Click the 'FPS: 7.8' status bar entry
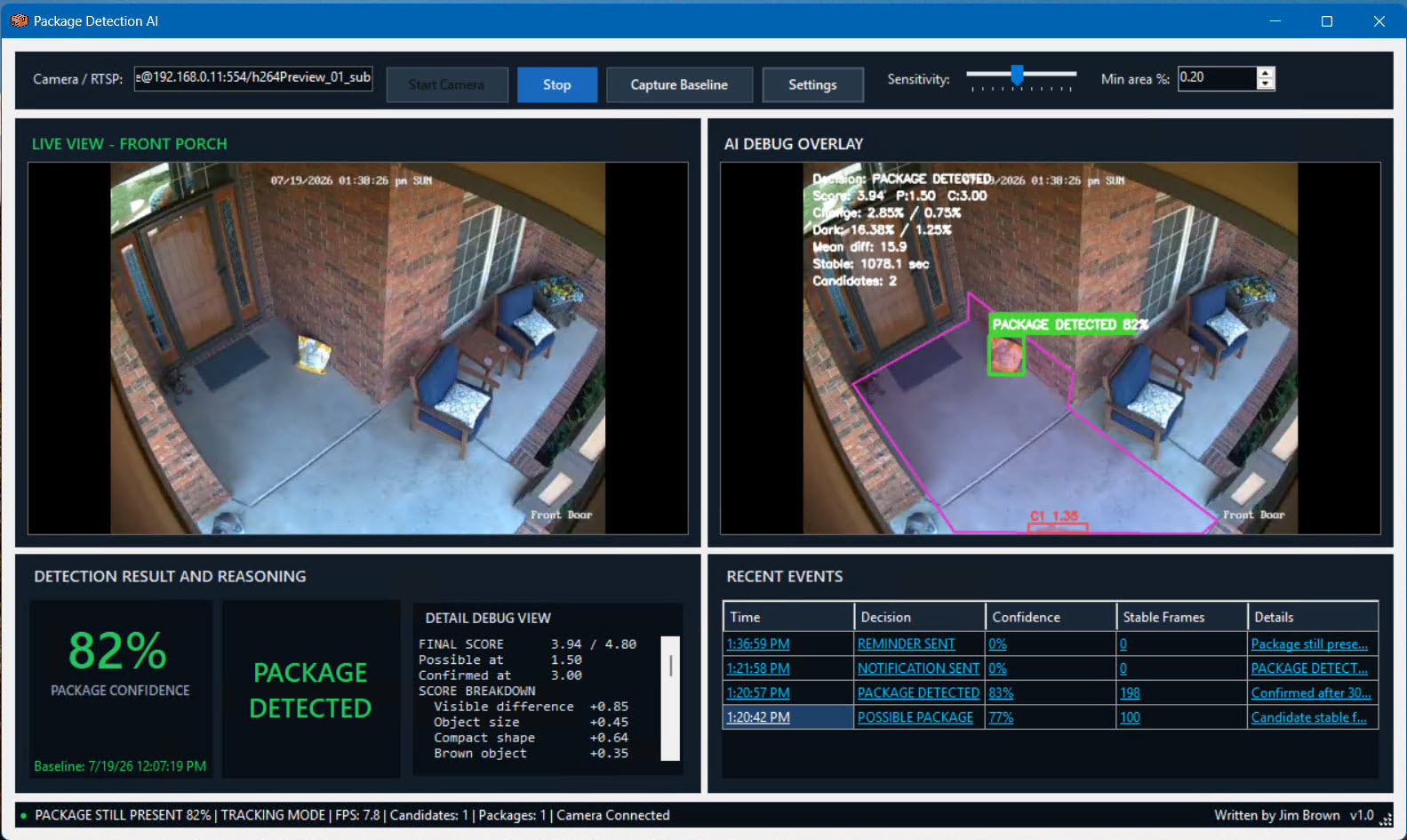 click(x=357, y=815)
